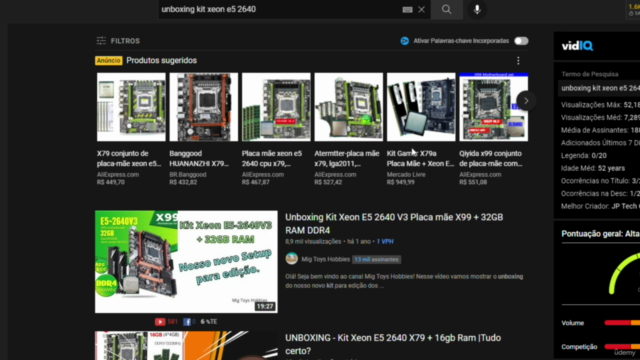Open Kit Gamer X79a Placa Mãe link
This screenshot has height=360, width=640.
[x=420, y=158]
